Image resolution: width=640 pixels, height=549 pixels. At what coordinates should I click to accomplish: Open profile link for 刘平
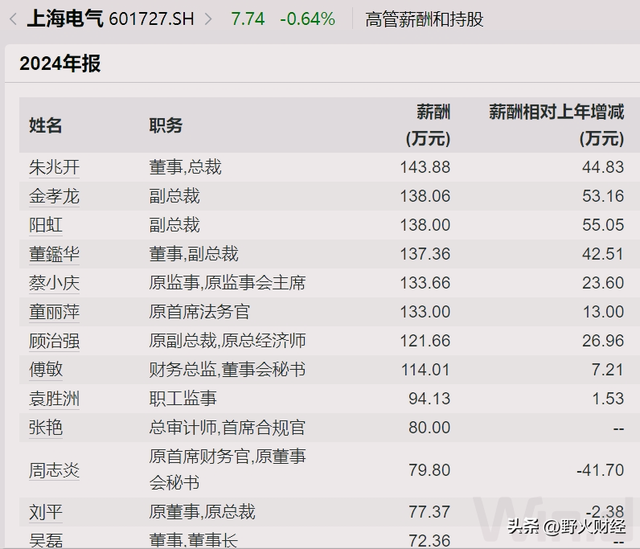click(45, 512)
